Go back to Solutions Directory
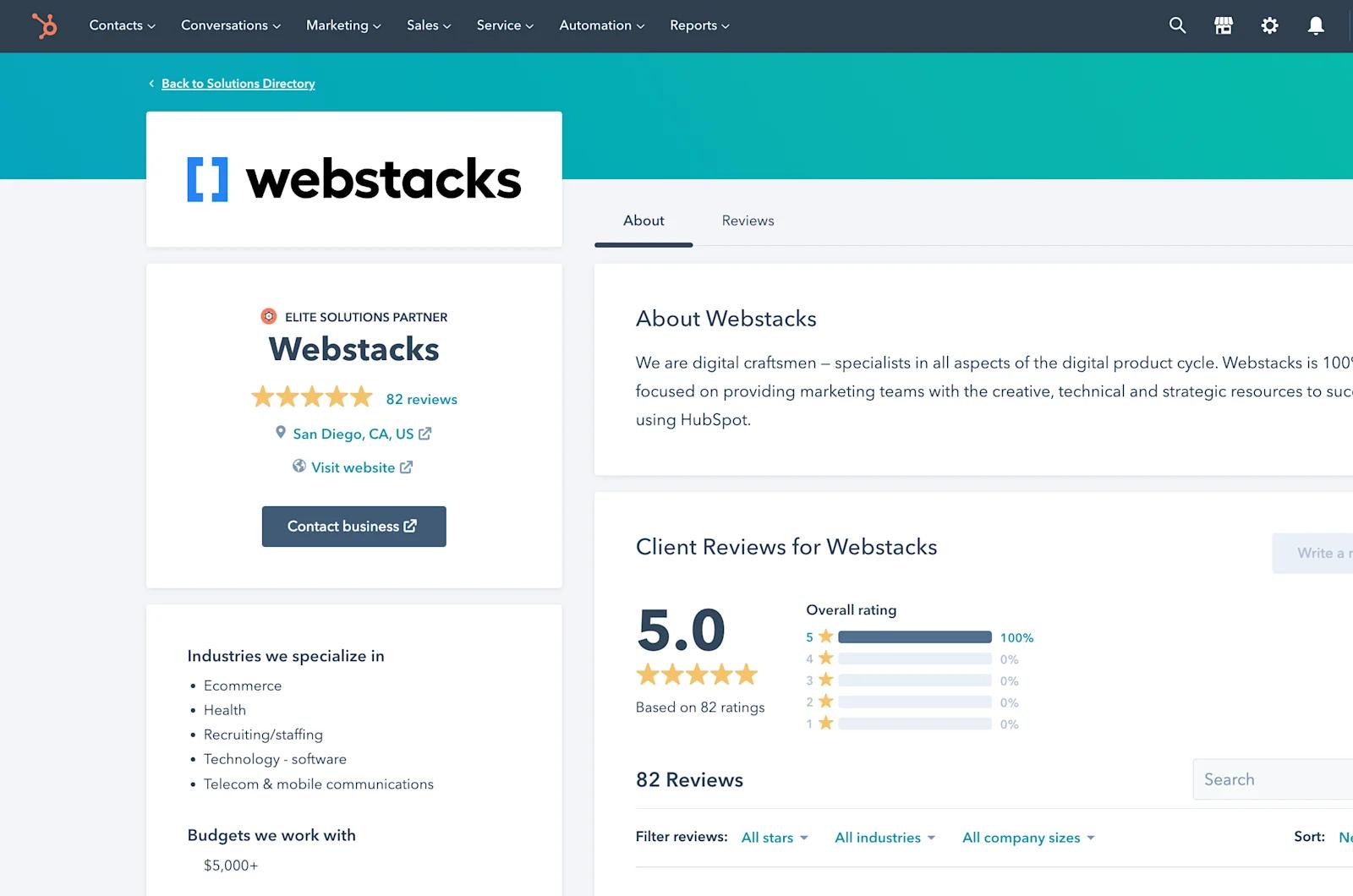The height and width of the screenshot is (896, 1353). tap(238, 84)
